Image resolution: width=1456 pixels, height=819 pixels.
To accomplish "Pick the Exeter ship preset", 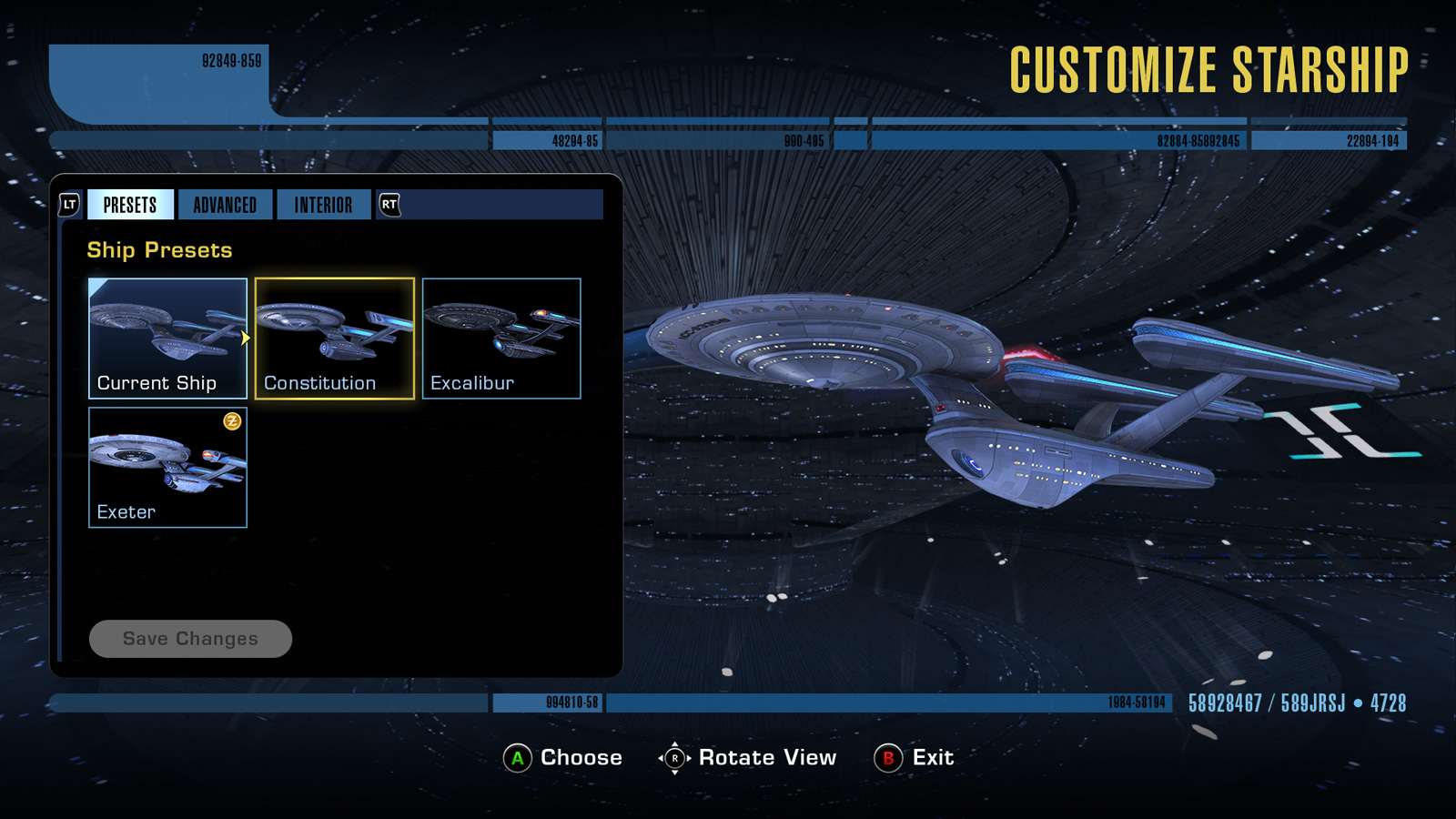I will 167,468.
